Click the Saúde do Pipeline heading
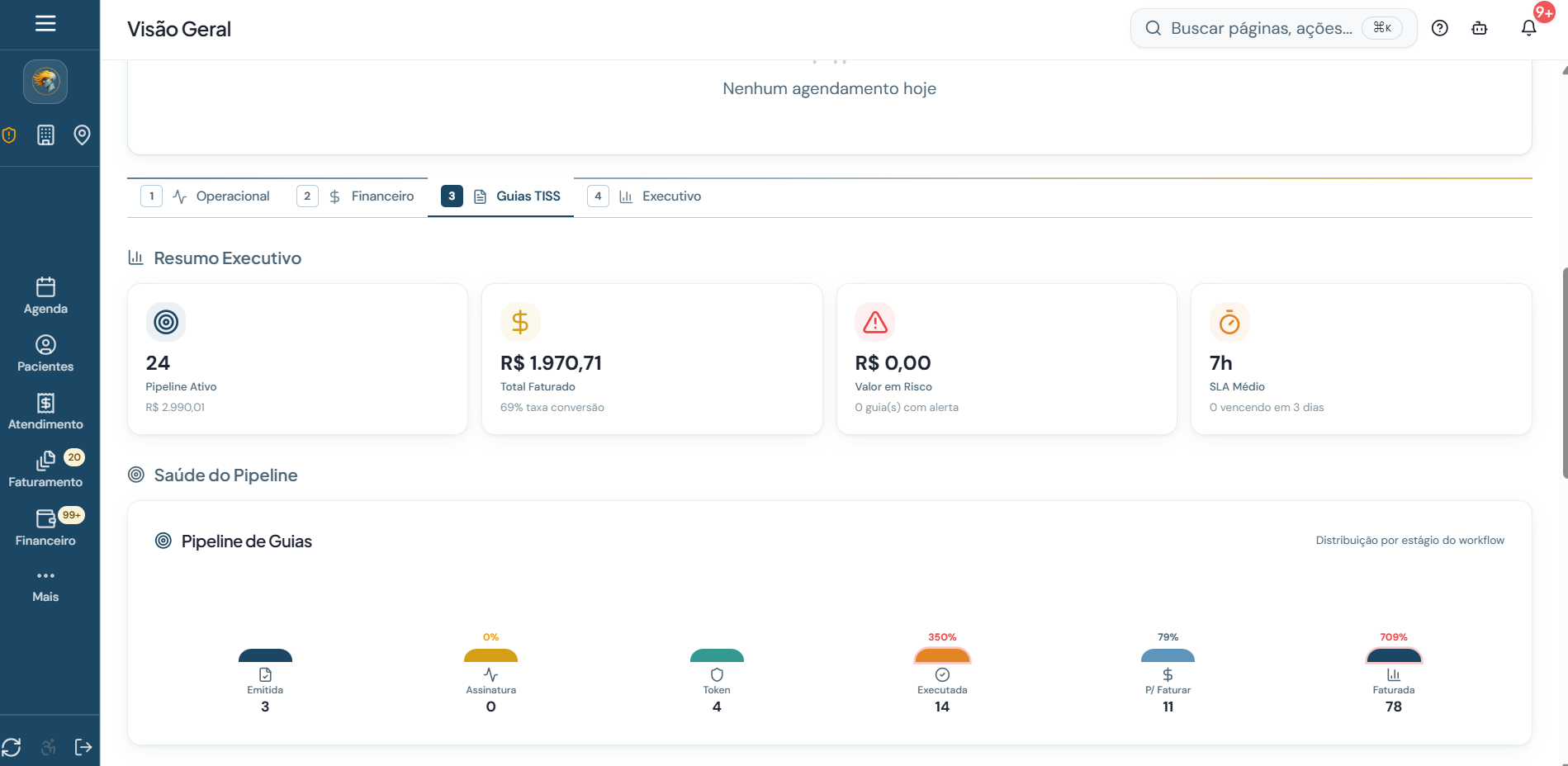The height and width of the screenshot is (766, 1568). click(x=225, y=475)
